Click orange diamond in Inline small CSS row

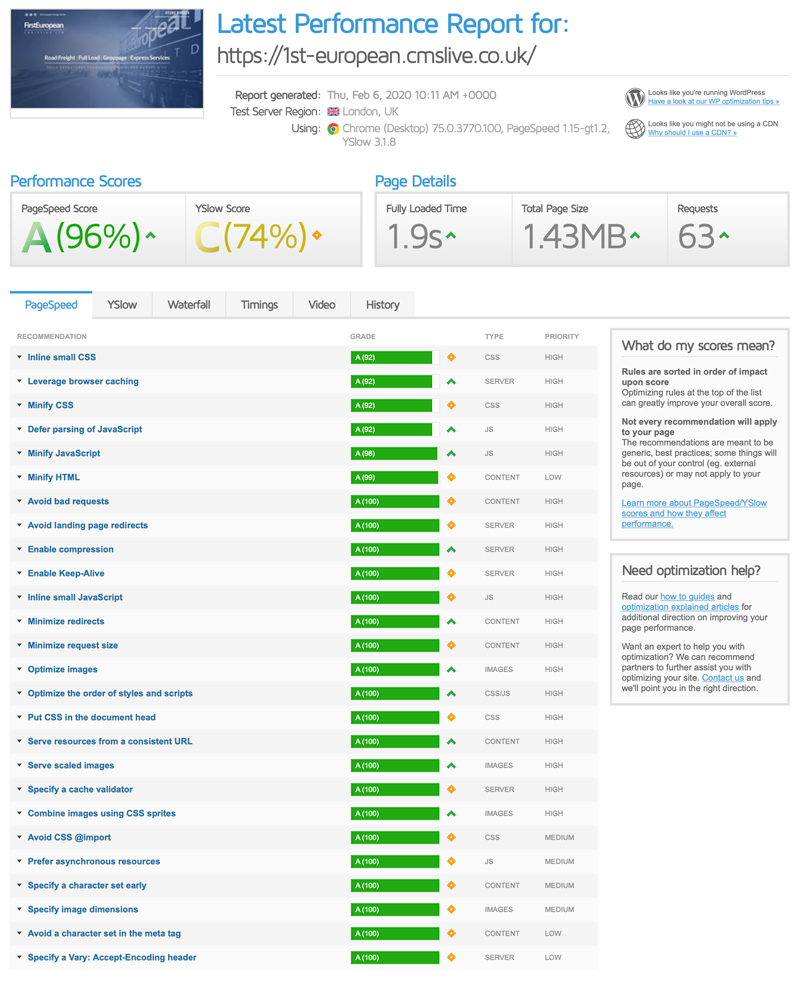pyautogui.click(x=451, y=357)
